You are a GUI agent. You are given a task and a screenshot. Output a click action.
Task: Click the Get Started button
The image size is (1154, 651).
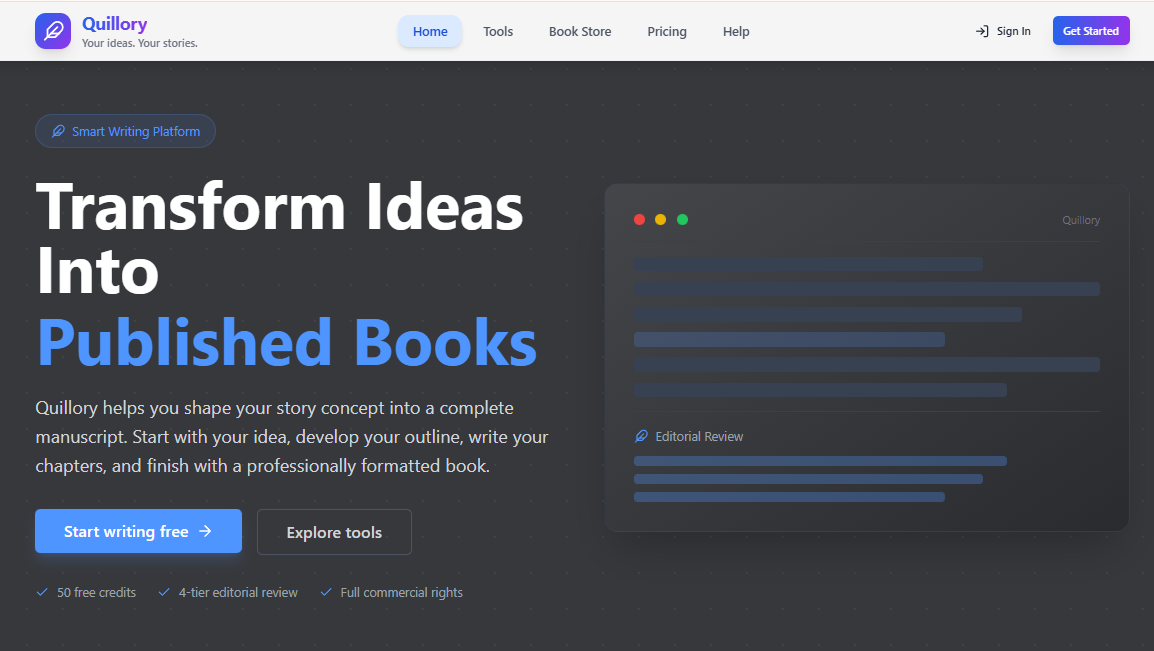[x=1091, y=30]
